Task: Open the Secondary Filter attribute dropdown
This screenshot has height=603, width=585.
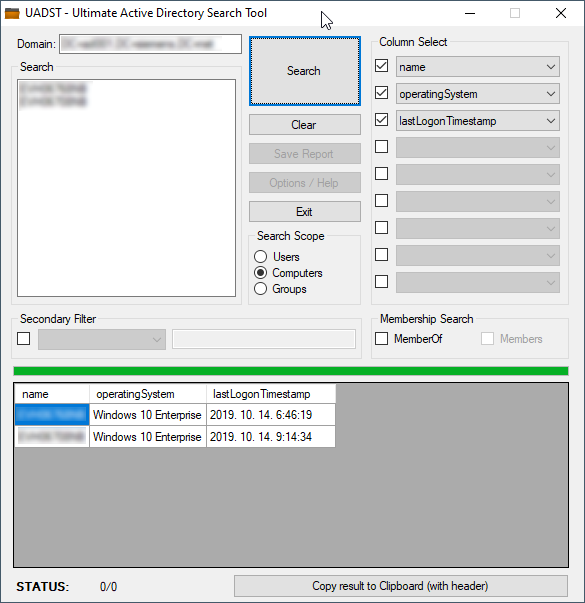Action: click(102, 339)
